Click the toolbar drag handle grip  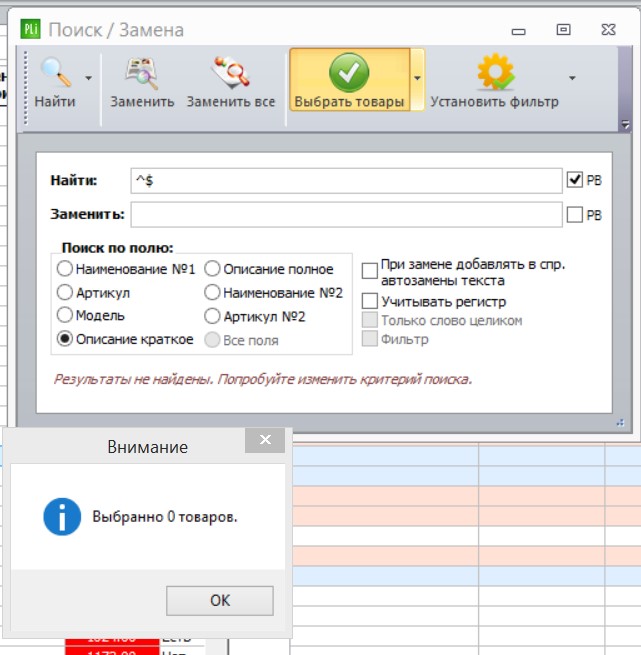pos(25,88)
